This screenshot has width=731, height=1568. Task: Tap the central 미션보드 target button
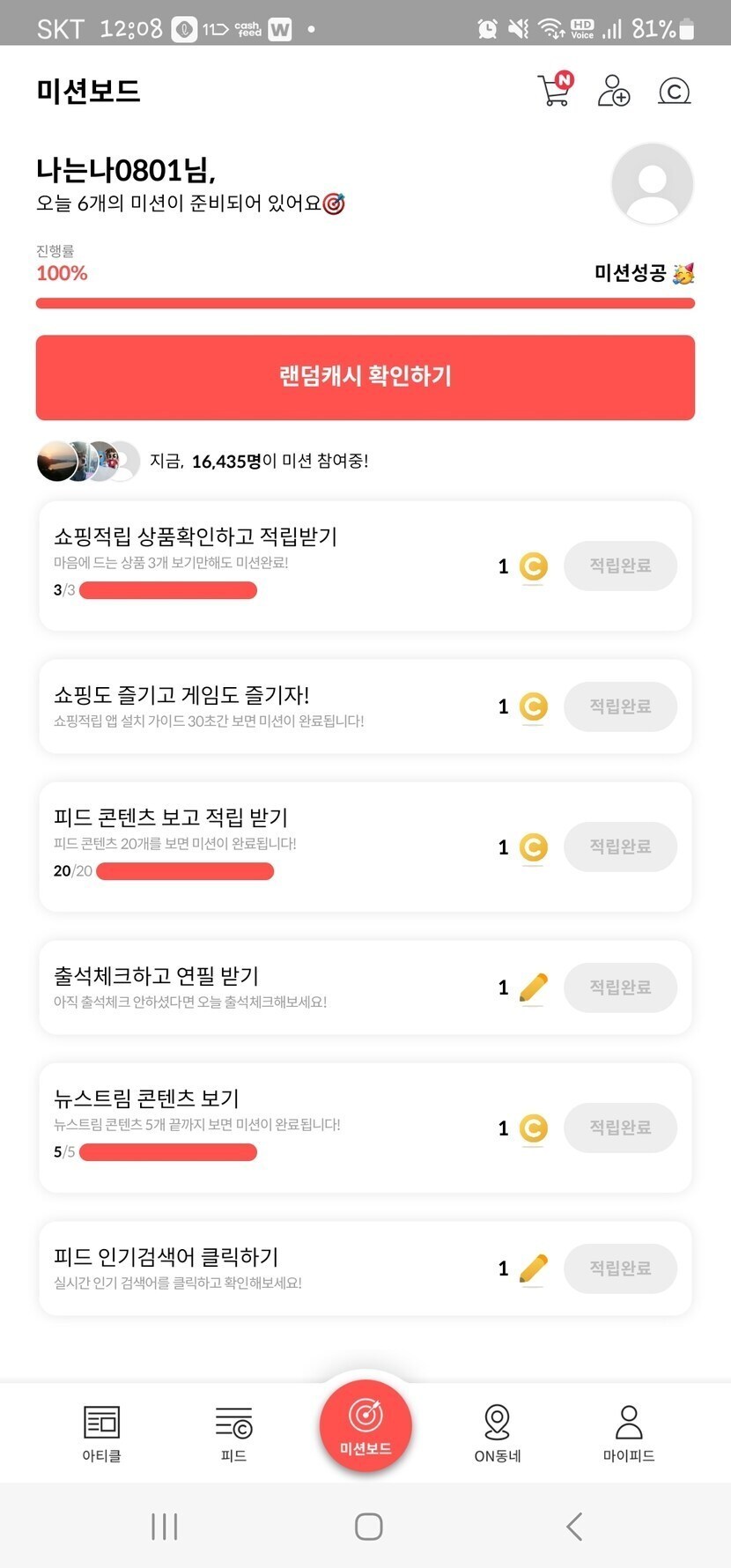365,1424
